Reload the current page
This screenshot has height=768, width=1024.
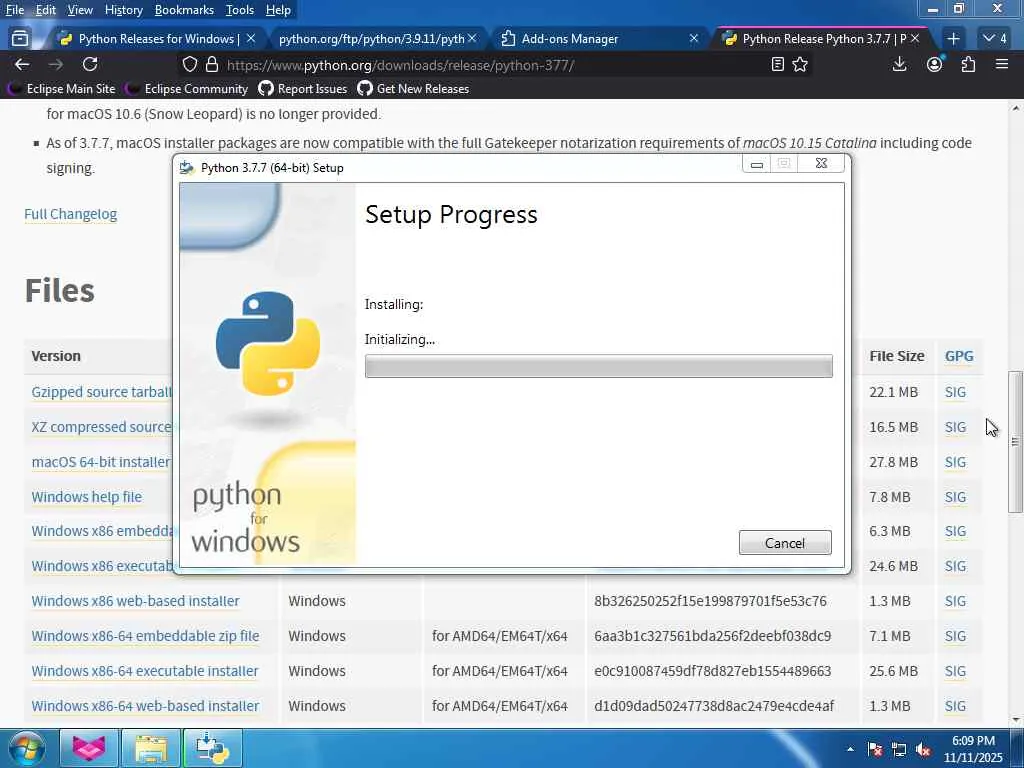(x=90, y=64)
